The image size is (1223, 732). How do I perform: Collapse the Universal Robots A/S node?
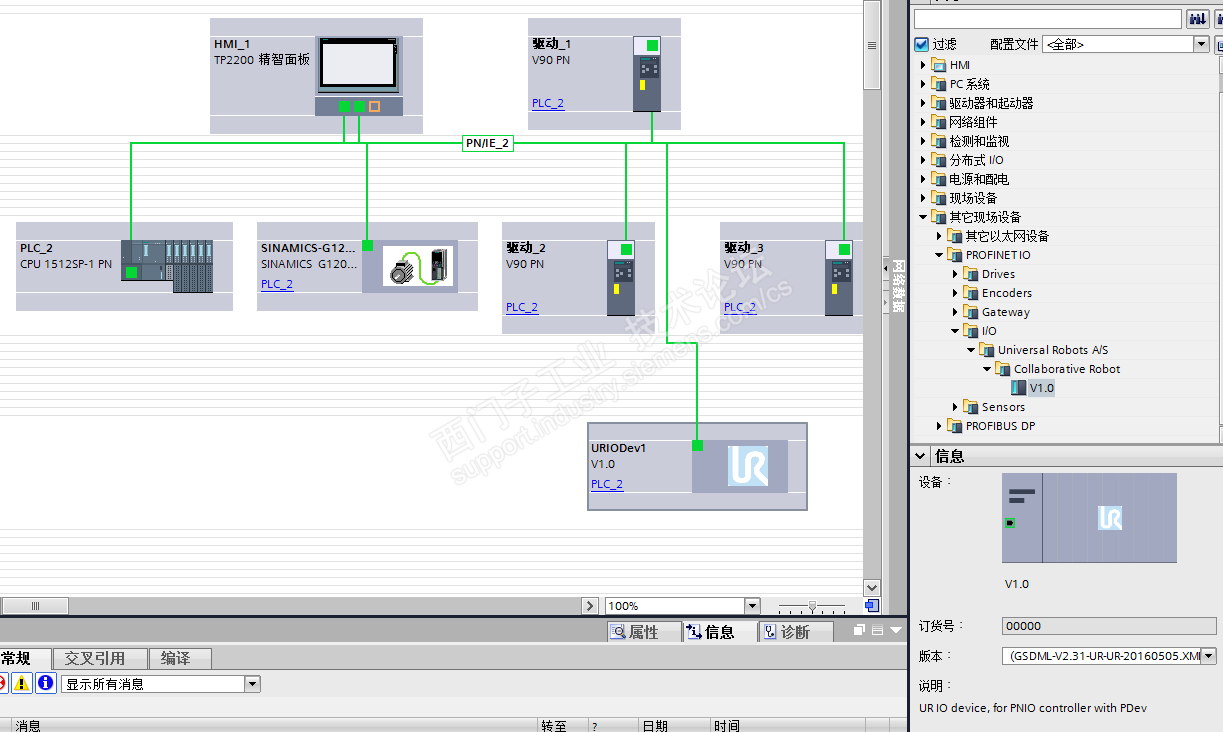(x=971, y=350)
